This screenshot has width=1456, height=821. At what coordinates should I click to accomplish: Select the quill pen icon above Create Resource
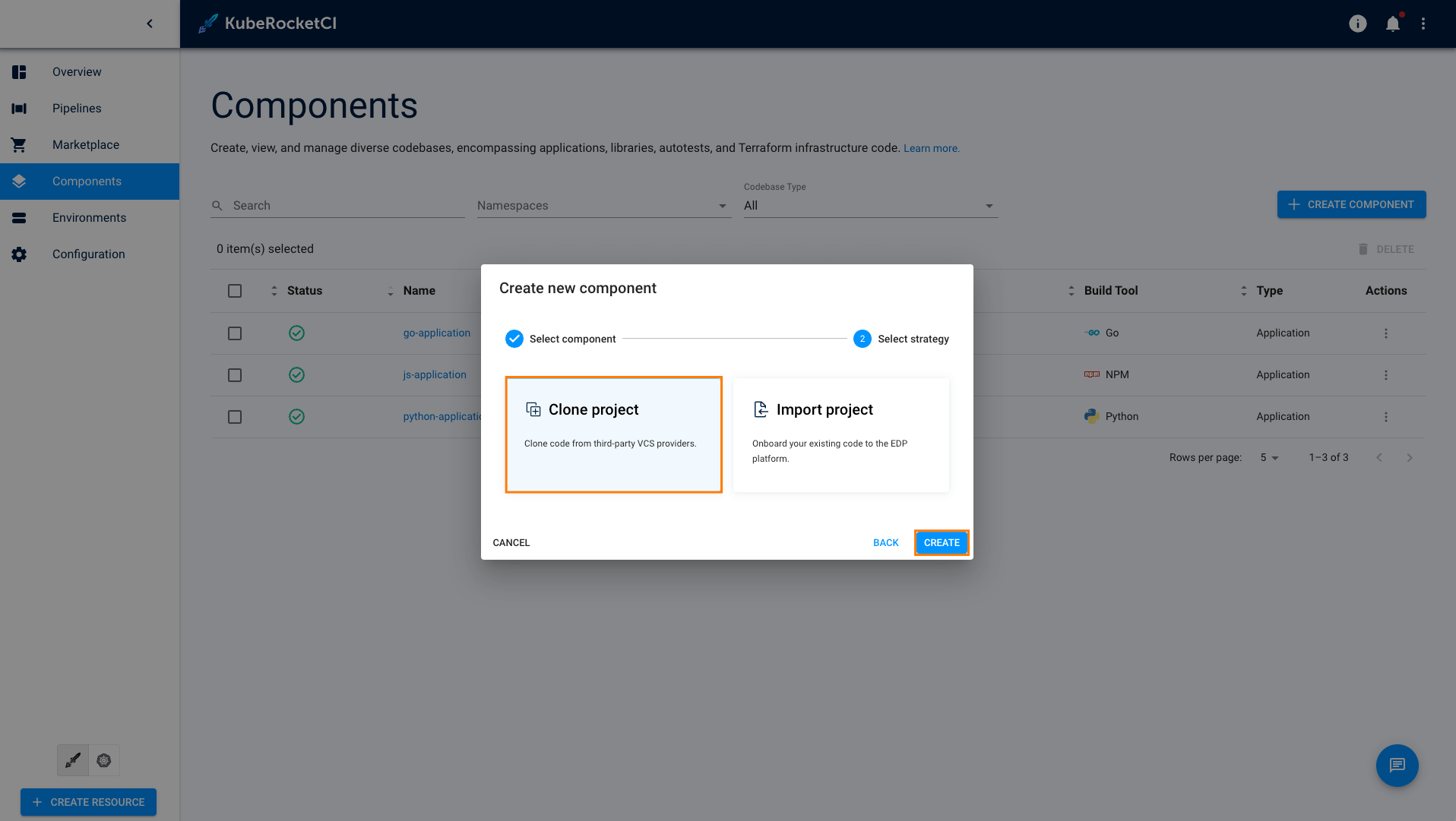click(x=73, y=759)
